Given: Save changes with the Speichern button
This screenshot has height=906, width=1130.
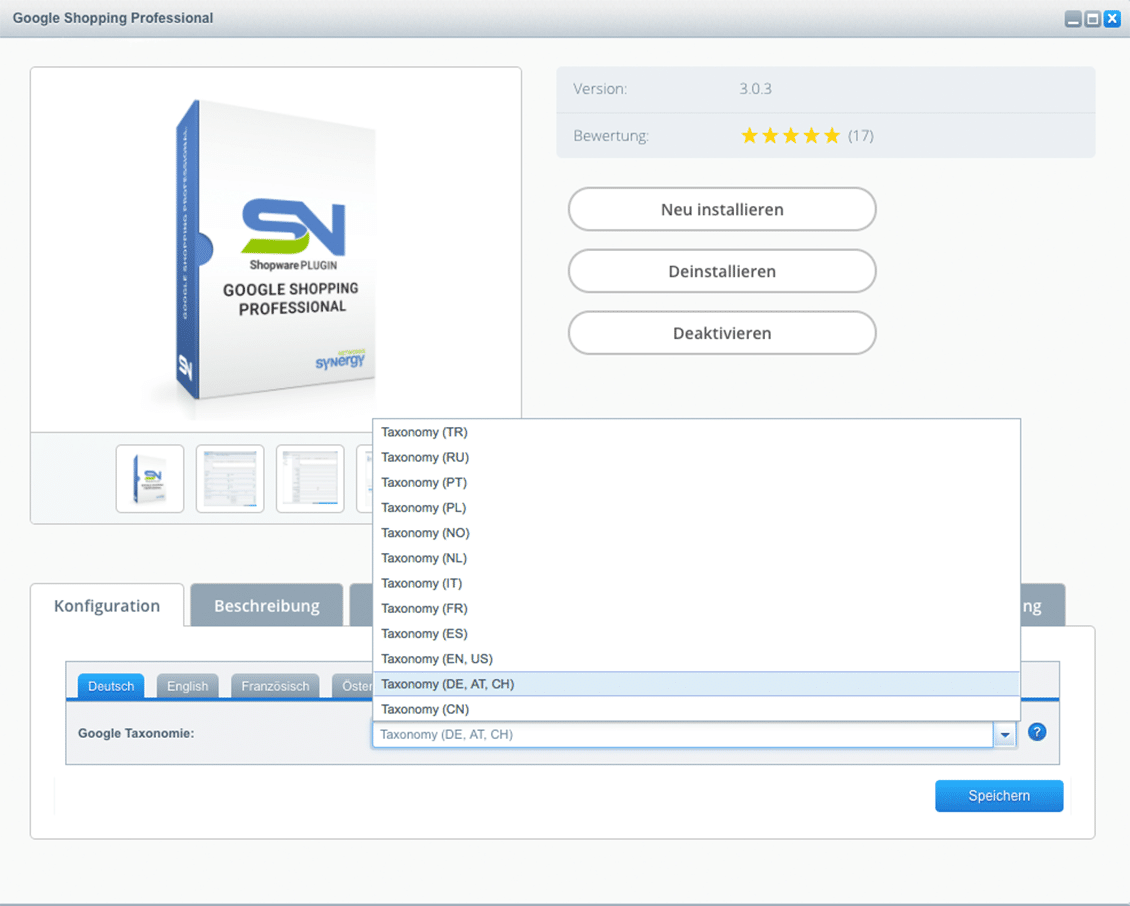Looking at the screenshot, I should [999, 795].
